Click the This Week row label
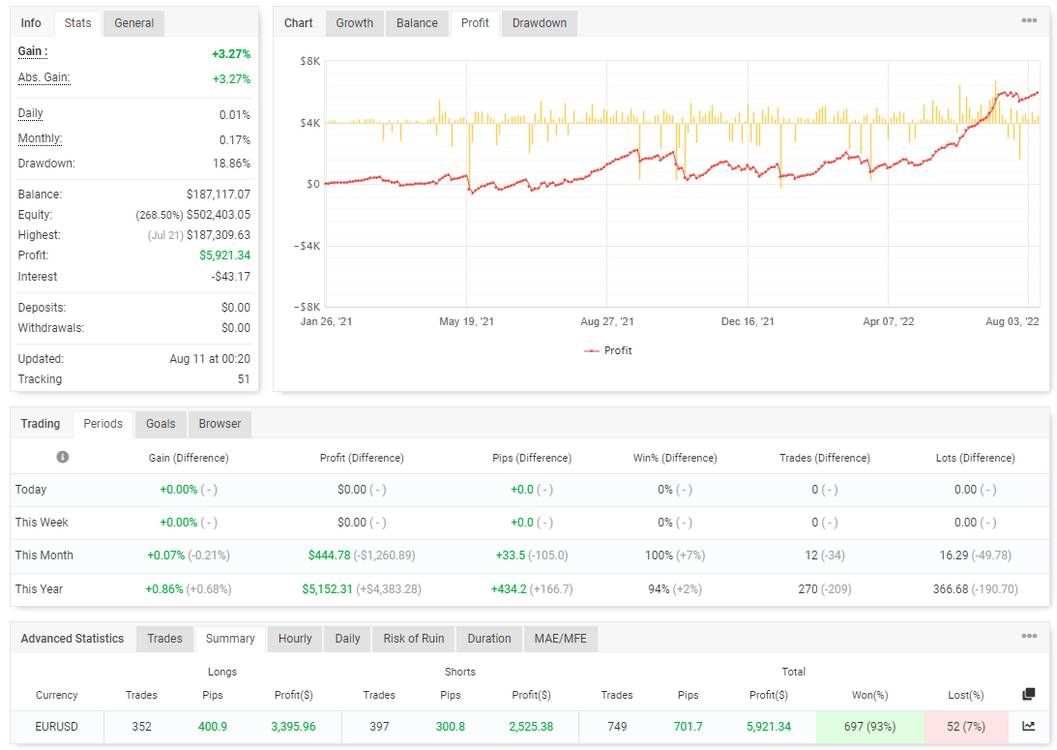 click(x=42, y=522)
